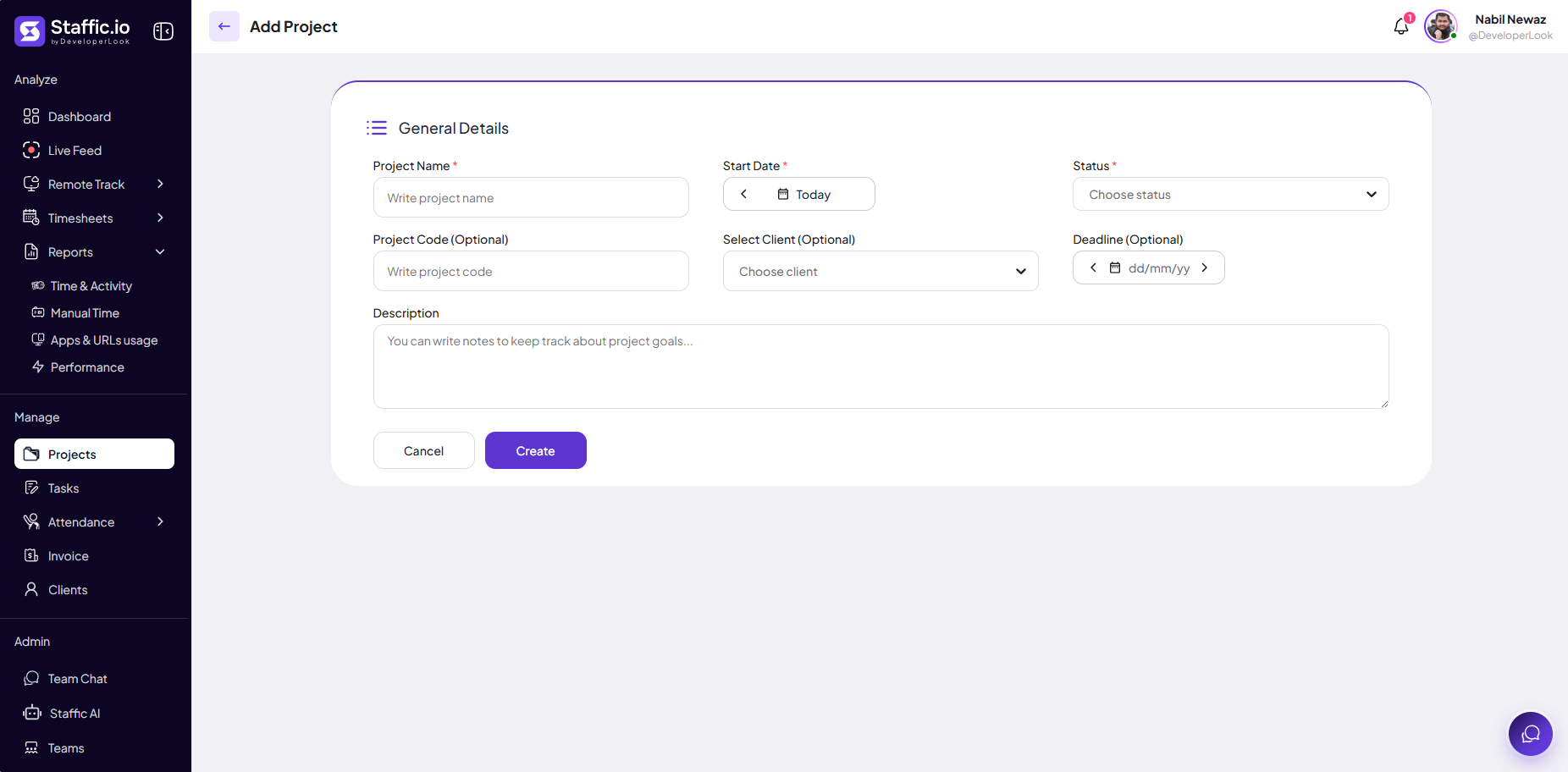The height and width of the screenshot is (772, 1568).
Task: Go to previous Deadline date
Action: 1093,267
